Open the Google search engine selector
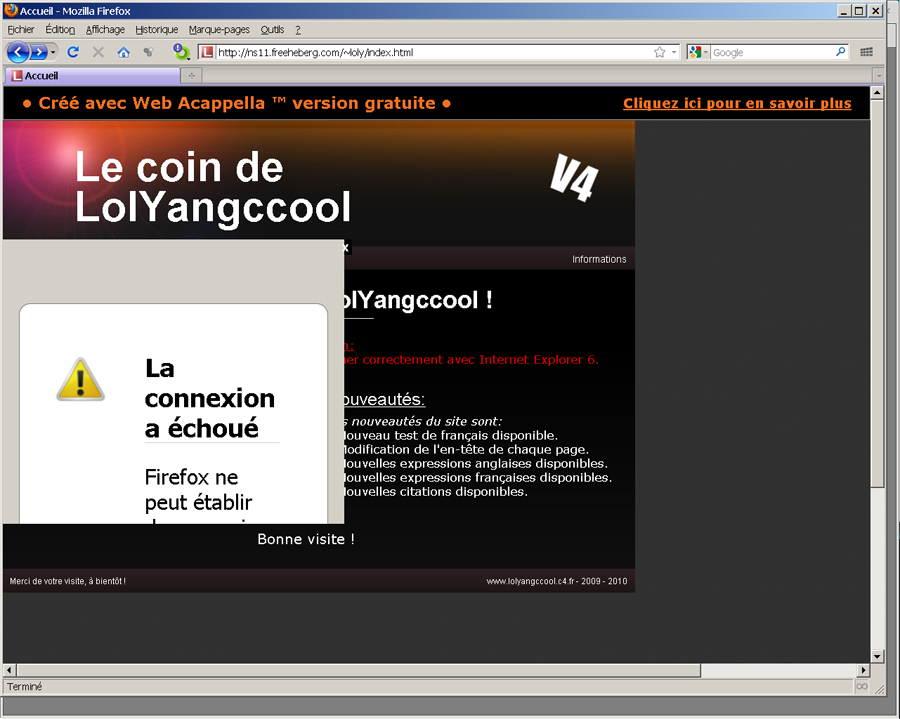Viewport: 900px width, 719px height. (x=699, y=52)
